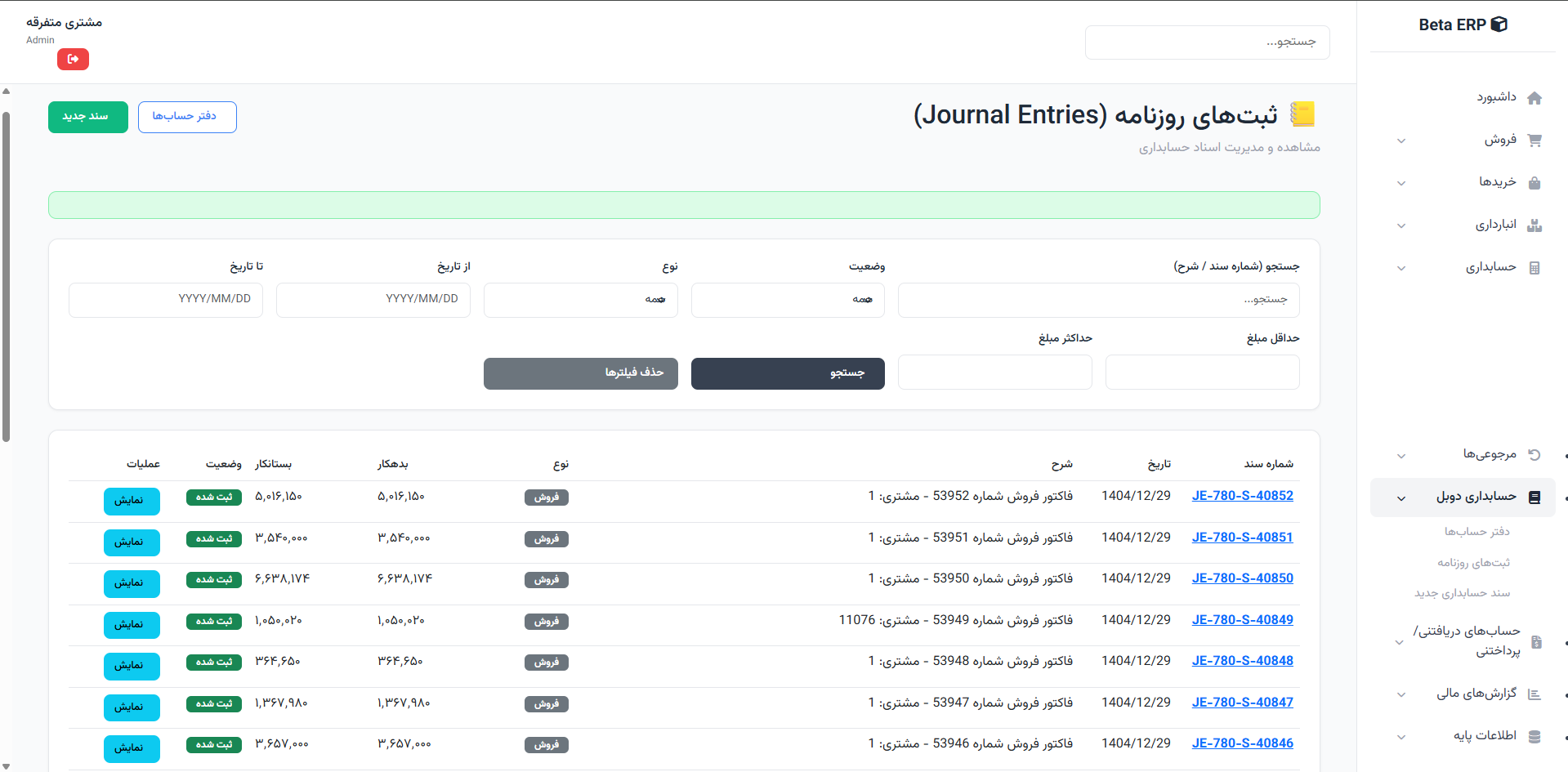This screenshot has width=1568, height=772.
Task: Click نمایش button for entry JE-780-S-40849
Action: point(132,625)
